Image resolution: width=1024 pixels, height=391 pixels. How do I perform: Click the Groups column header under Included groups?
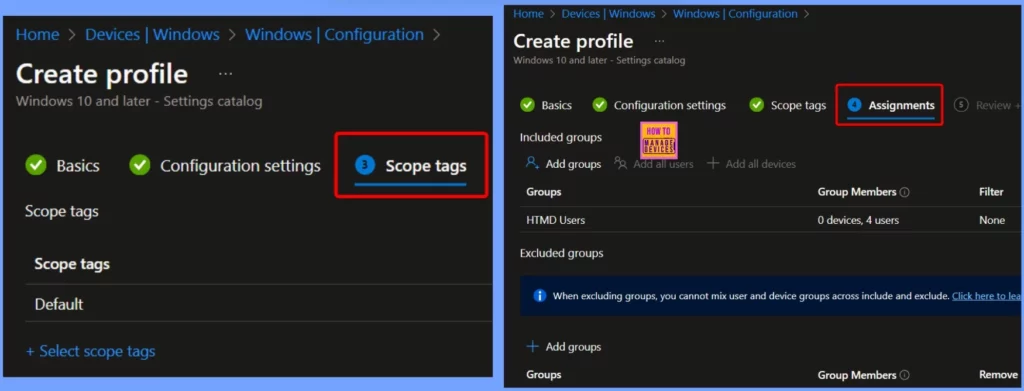tap(543, 192)
